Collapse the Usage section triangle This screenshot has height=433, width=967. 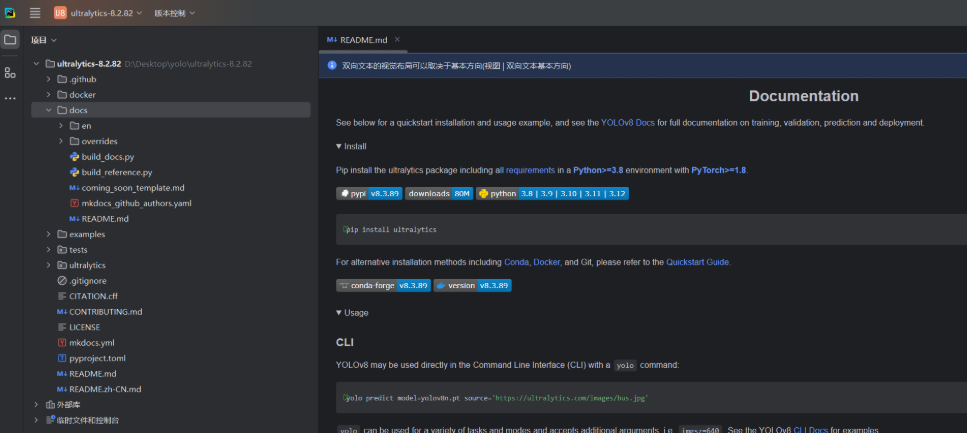pos(339,313)
